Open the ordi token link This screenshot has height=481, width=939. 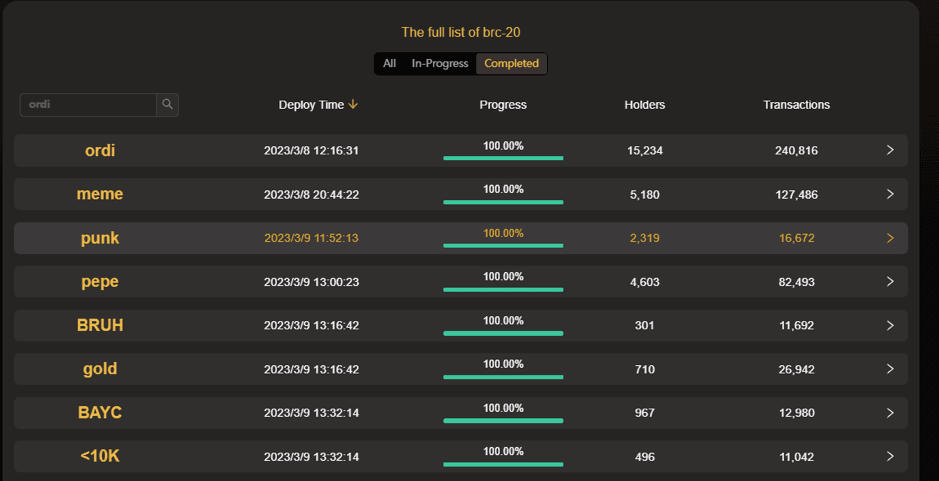pos(100,150)
